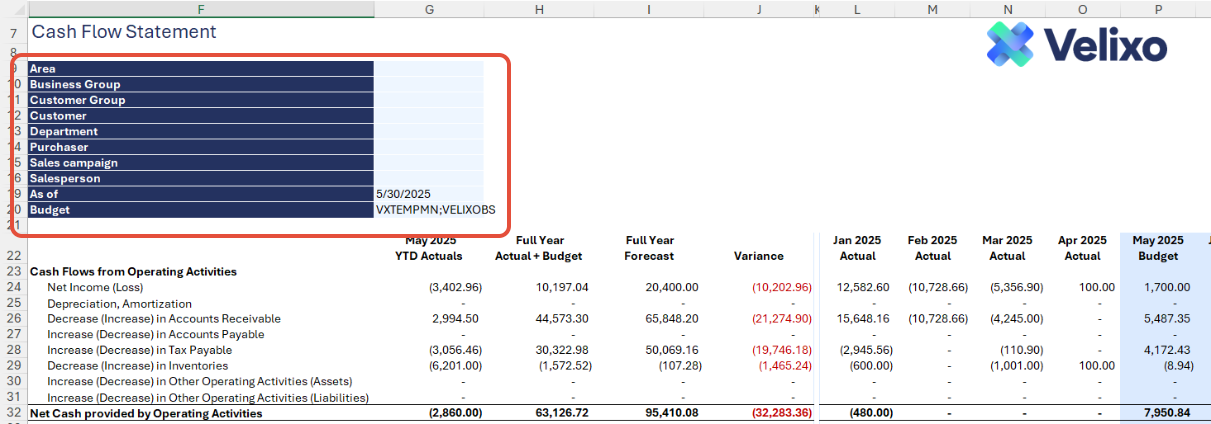The height and width of the screenshot is (424, 1211).
Task: Click the forecast value 20,400.00
Action: (674, 288)
